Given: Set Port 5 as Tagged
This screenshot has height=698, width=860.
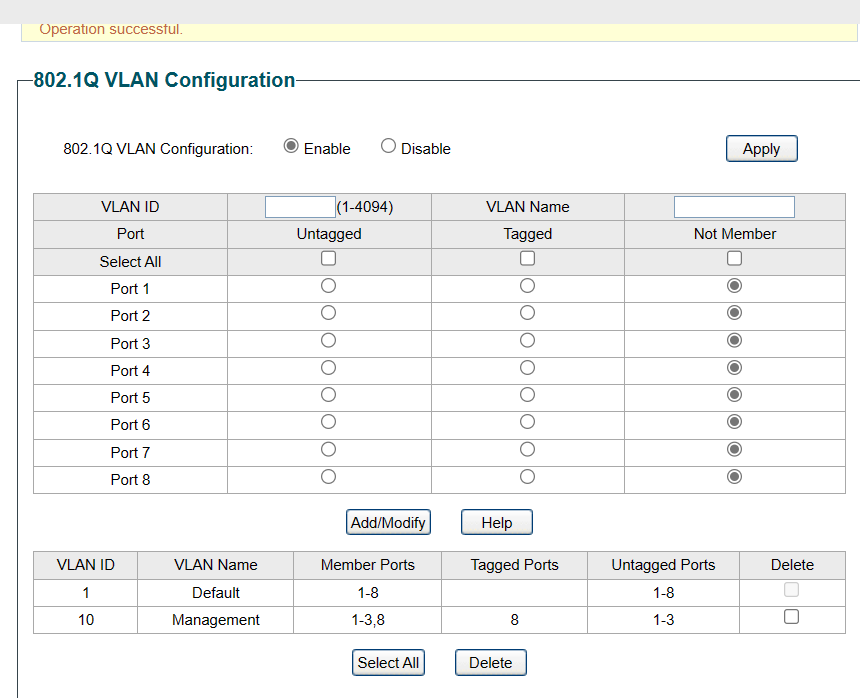Looking at the screenshot, I should click(x=528, y=395).
